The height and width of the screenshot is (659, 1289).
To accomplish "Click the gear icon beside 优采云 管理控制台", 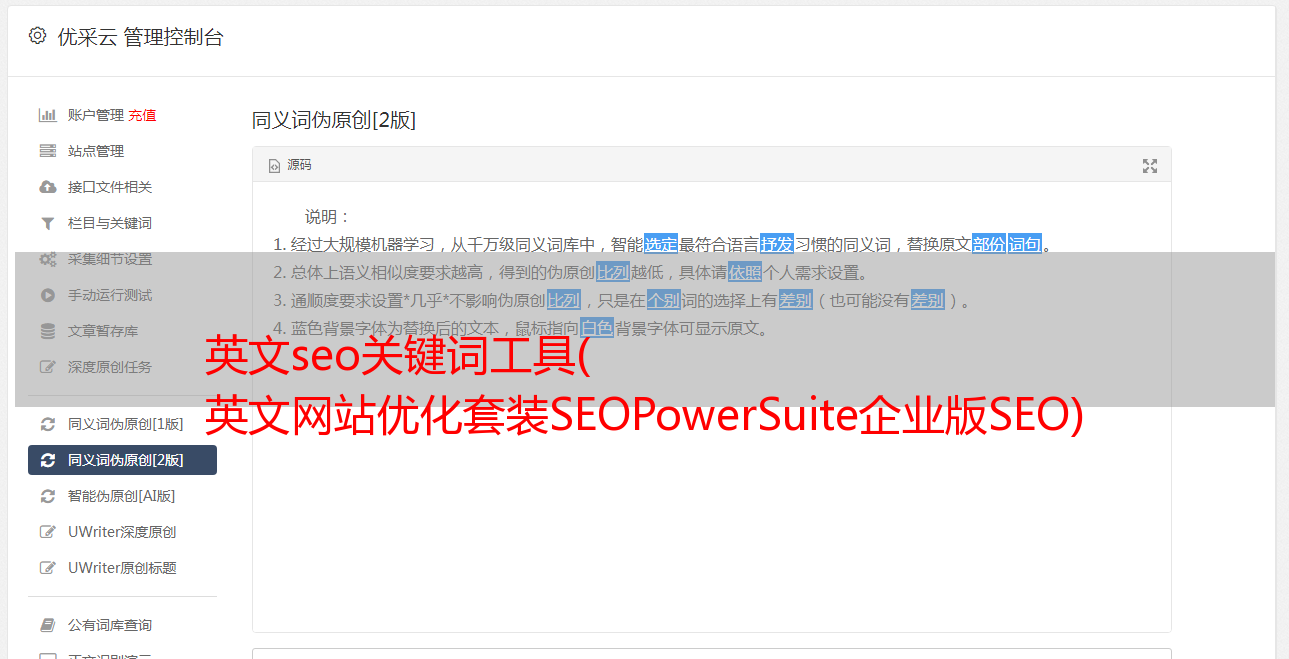I will (37, 36).
